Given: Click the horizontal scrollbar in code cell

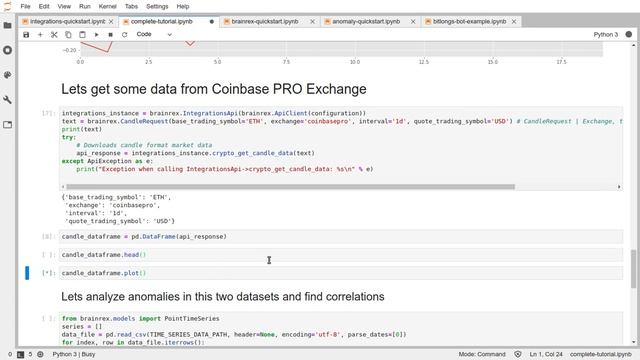Looking at the screenshot, I should point(291,187).
